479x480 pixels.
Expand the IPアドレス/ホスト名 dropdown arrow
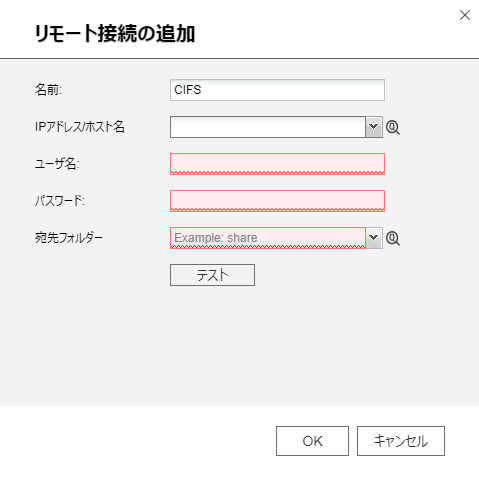click(x=374, y=127)
